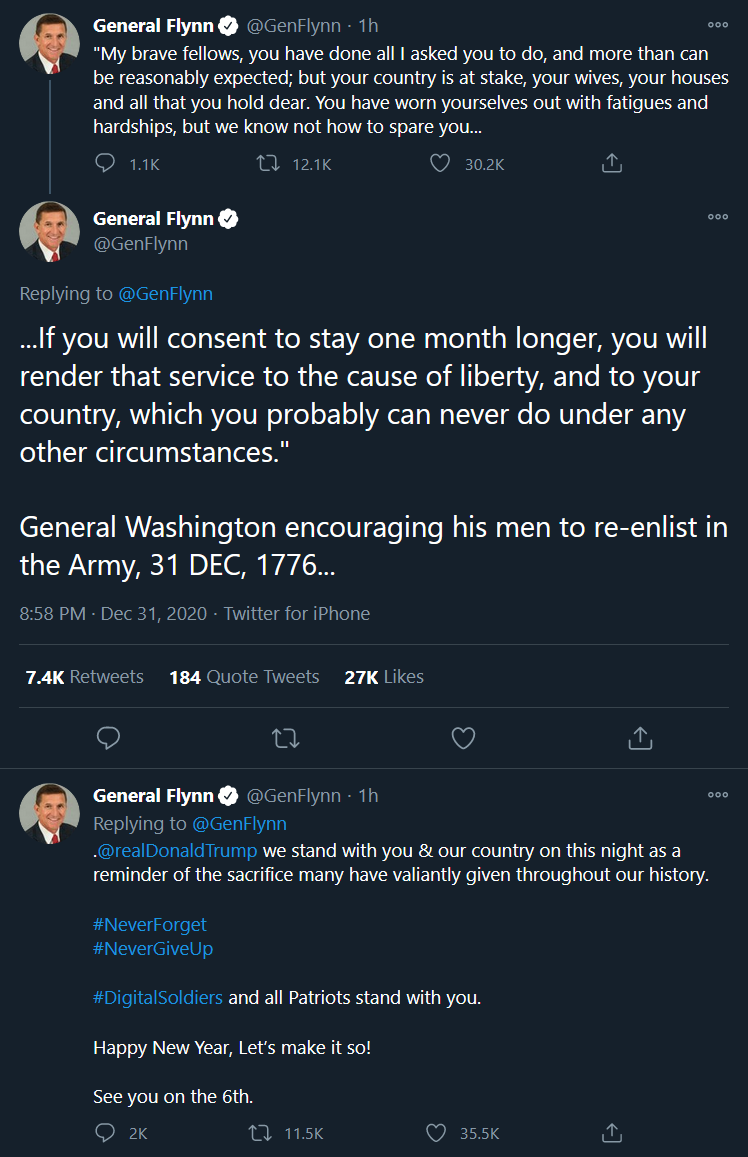Share the first tweet via share icon
748x1157 pixels.
[612, 163]
